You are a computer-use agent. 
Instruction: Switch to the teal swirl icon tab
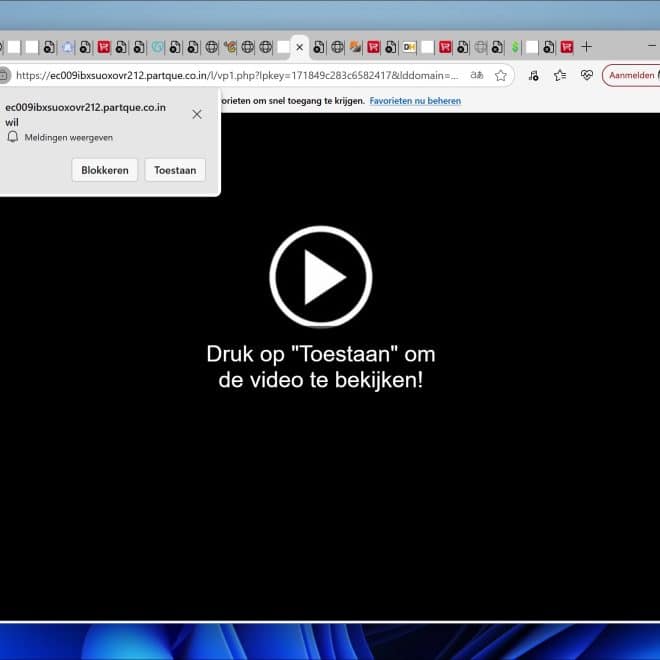click(x=157, y=47)
